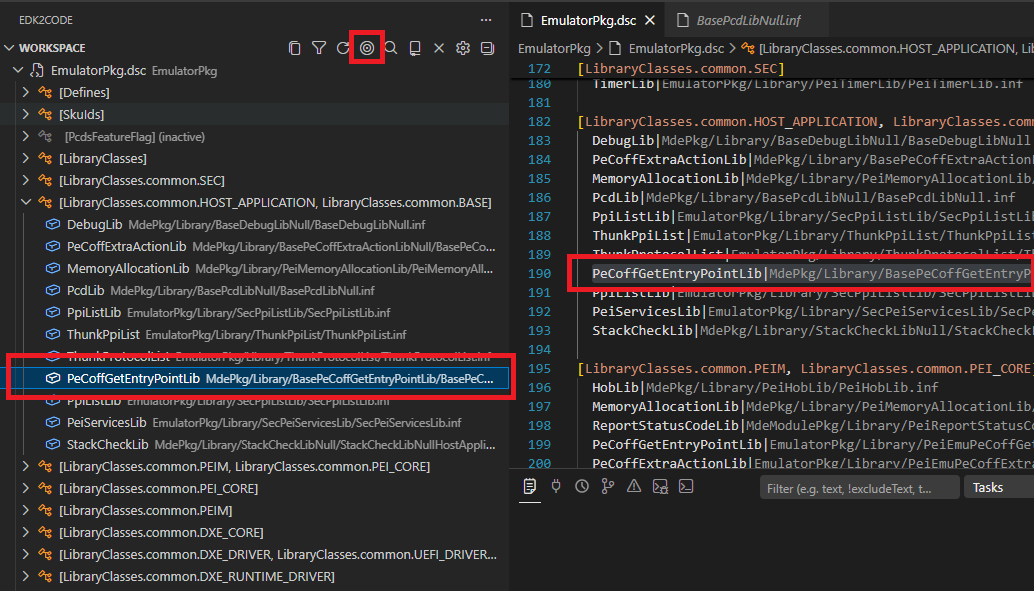Open the clock history icon in bottom panel
The image size is (1034, 591).
(582, 487)
